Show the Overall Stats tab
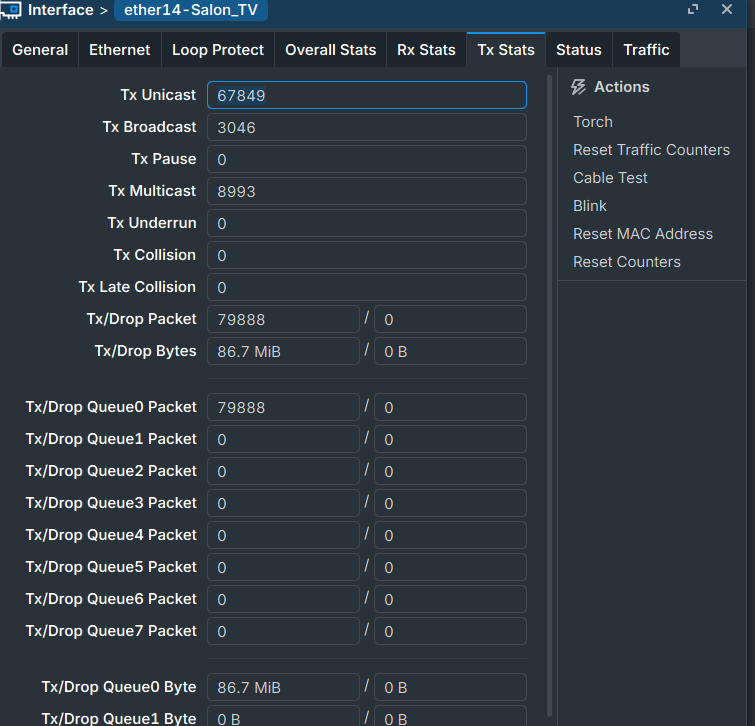 [x=330, y=50]
